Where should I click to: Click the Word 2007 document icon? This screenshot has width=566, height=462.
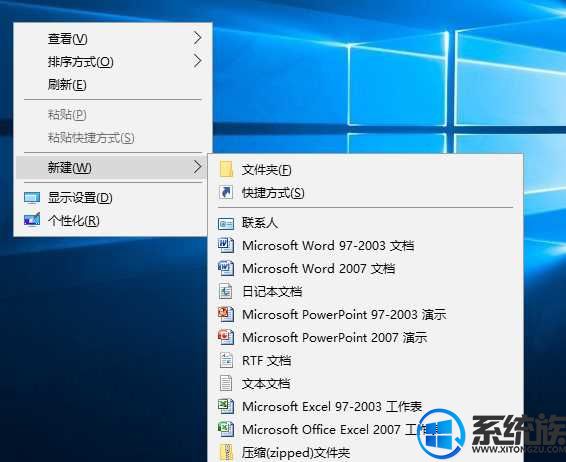pyautogui.click(x=226, y=269)
